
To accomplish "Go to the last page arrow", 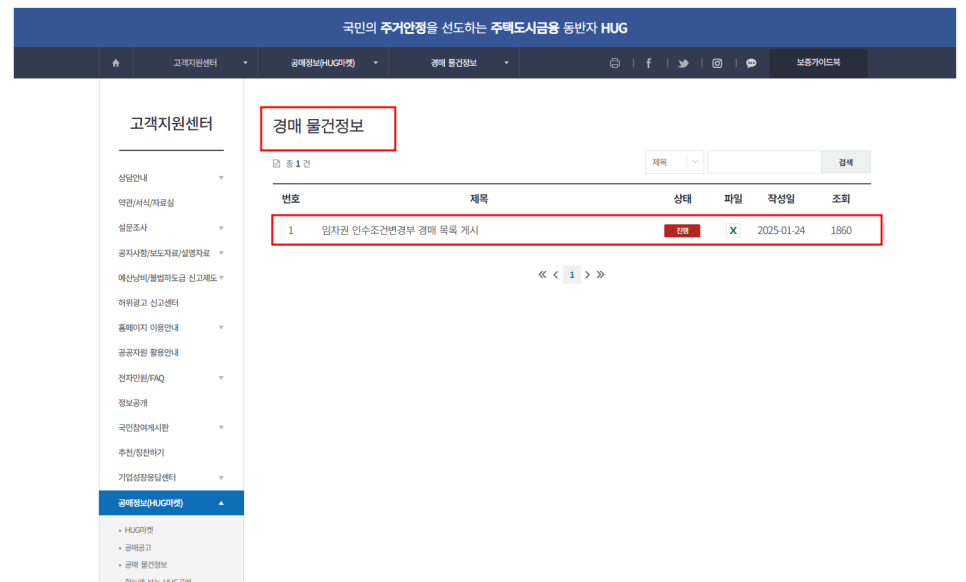I will [x=601, y=274].
